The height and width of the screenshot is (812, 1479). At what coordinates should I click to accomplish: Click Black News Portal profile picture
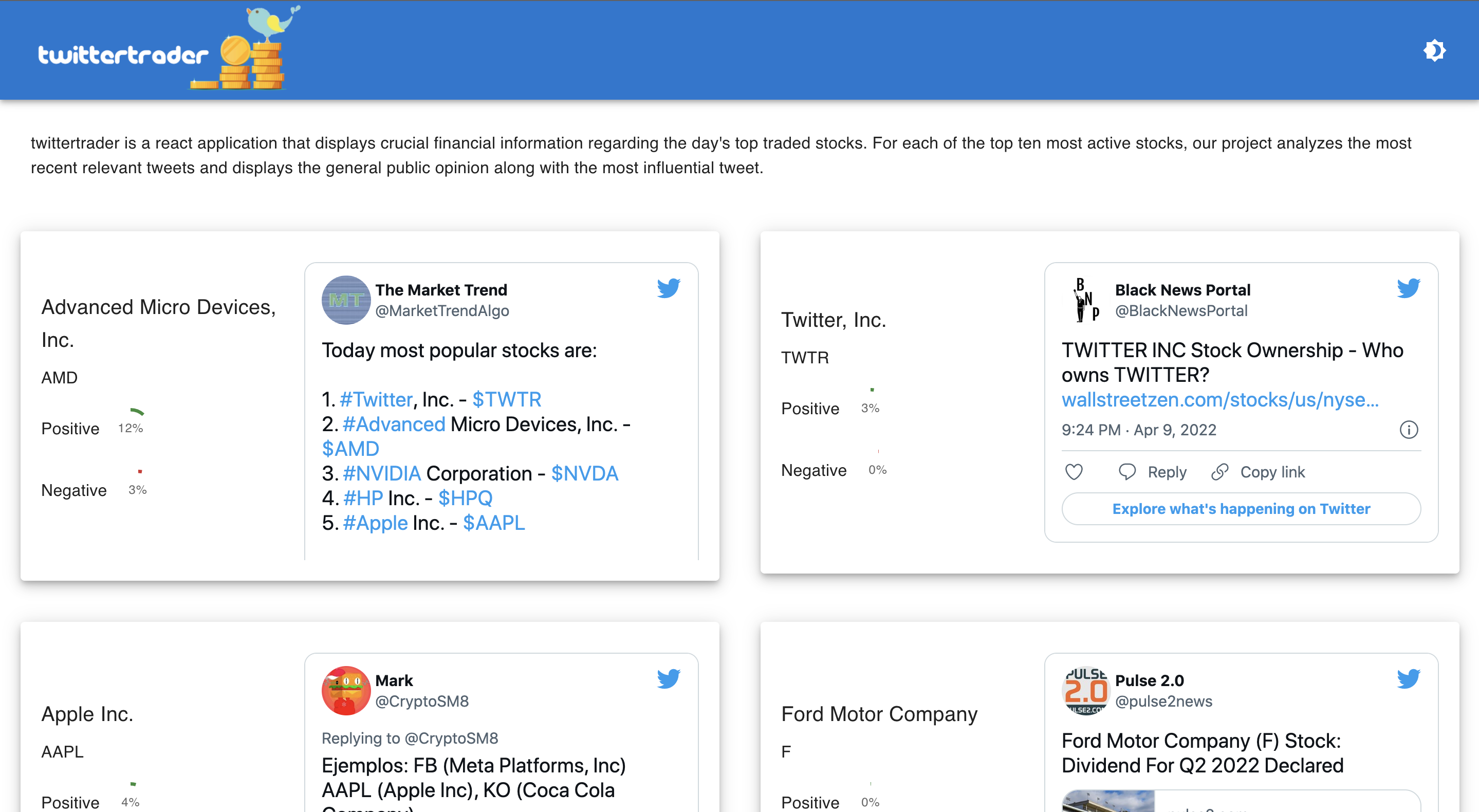[x=1085, y=300]
